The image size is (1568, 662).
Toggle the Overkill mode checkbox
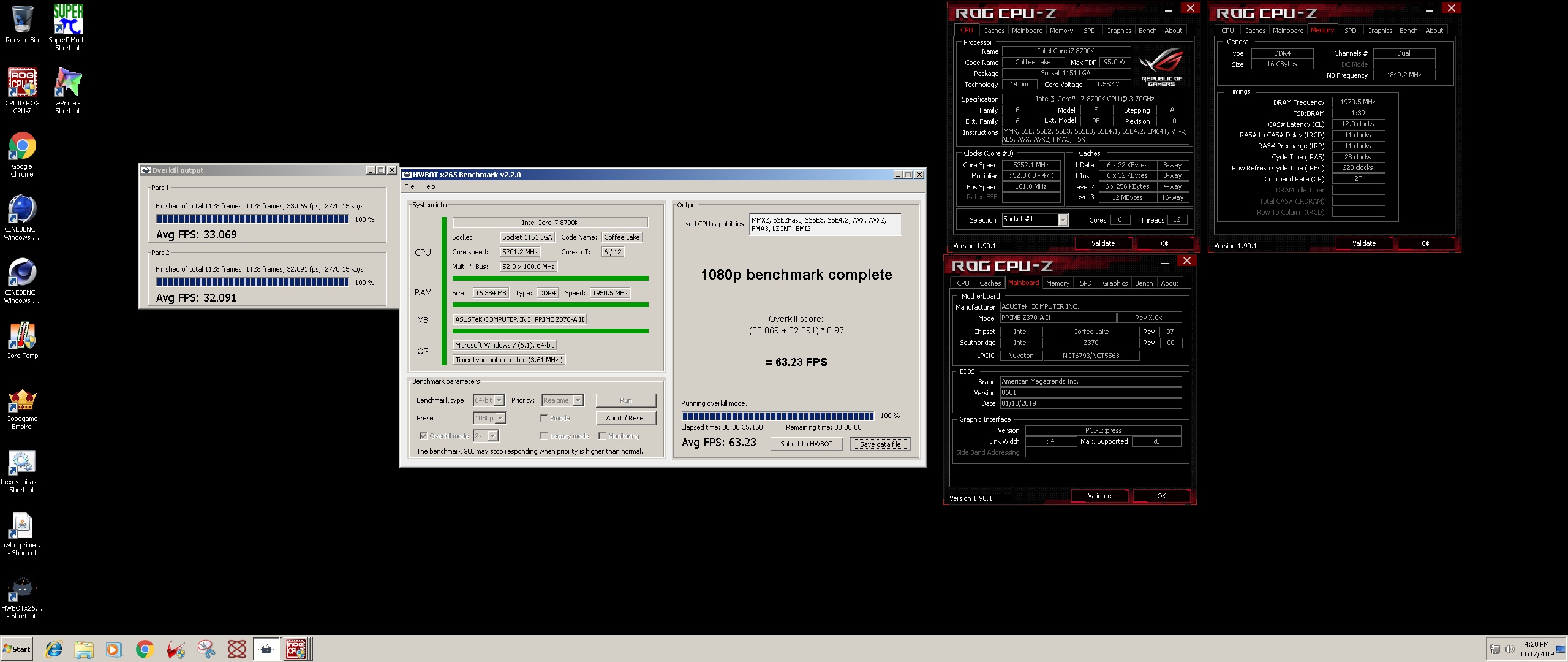pyautogui.click(x=423, y=436)
